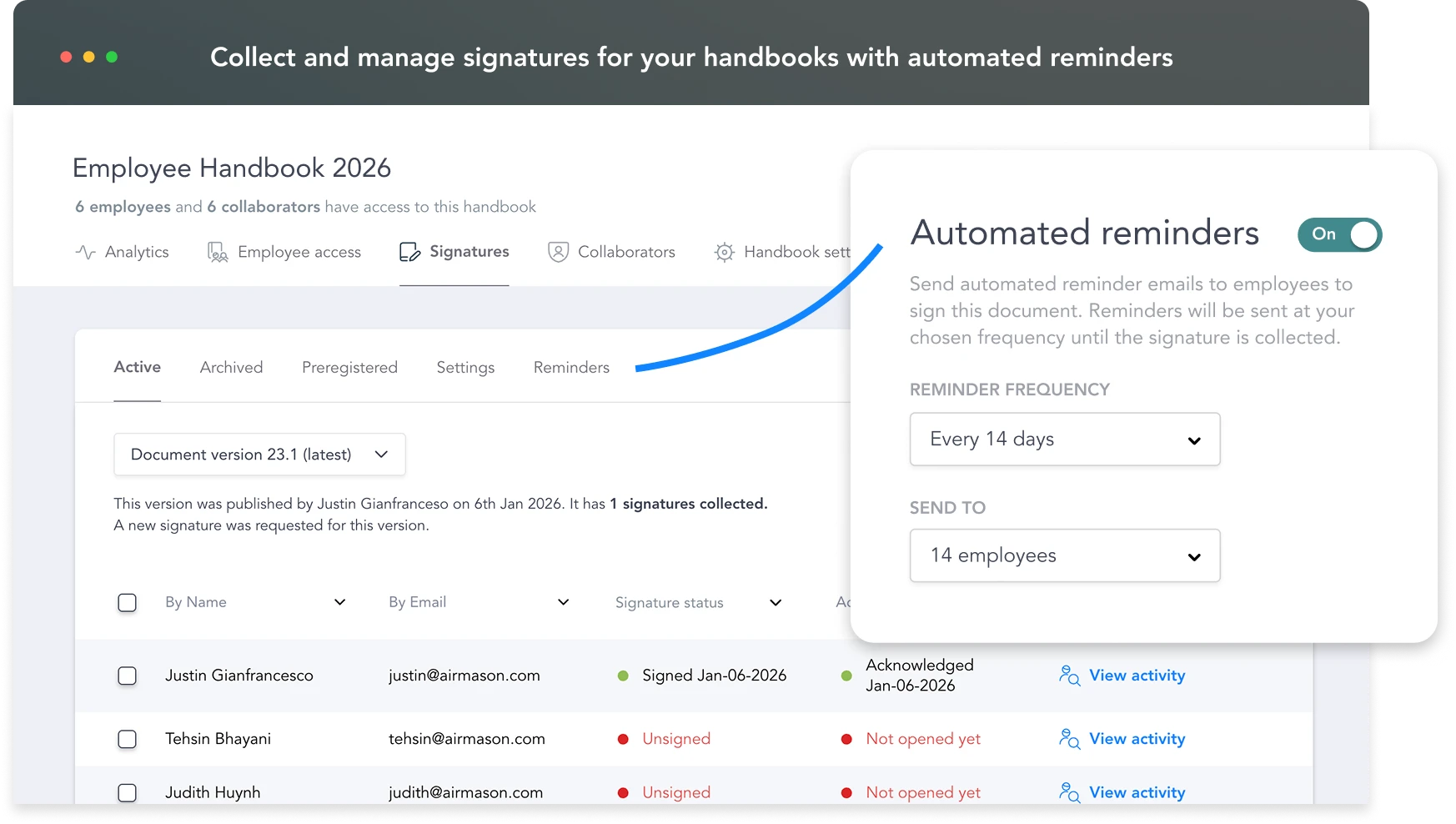
Task: Click the Employee access people icon
Action: (218, 252)
